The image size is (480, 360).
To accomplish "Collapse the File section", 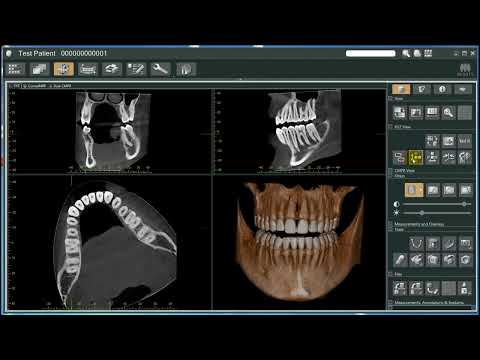I will [391, 274].
